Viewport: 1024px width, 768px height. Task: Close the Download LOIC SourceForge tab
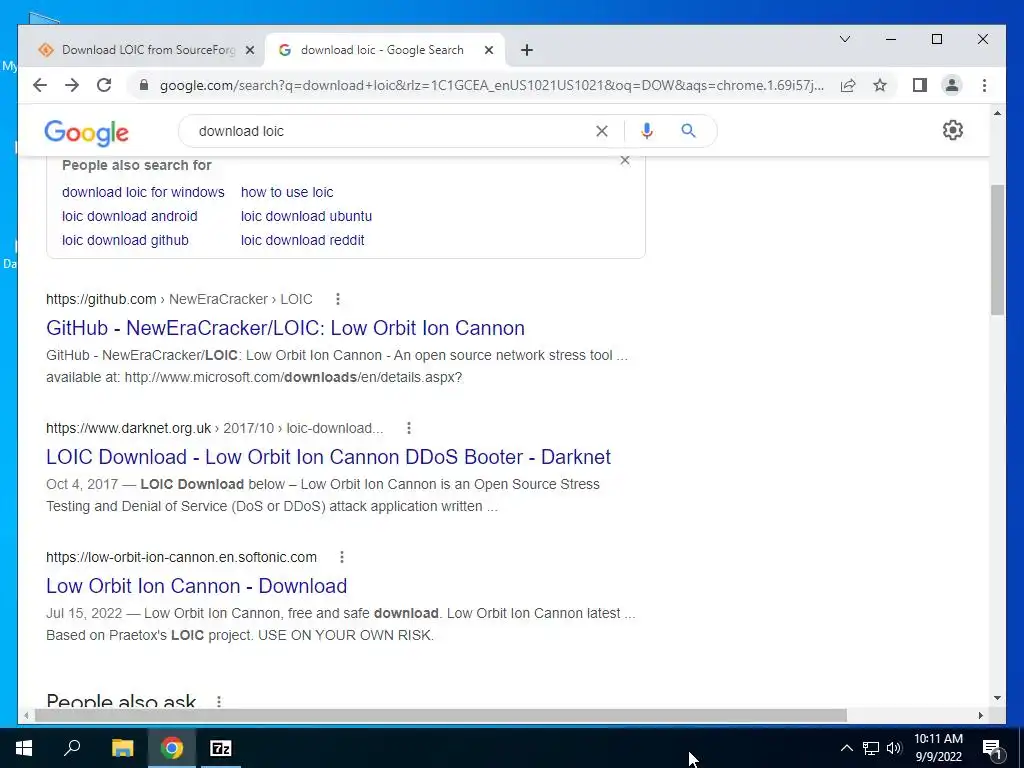tap(249, 50)
